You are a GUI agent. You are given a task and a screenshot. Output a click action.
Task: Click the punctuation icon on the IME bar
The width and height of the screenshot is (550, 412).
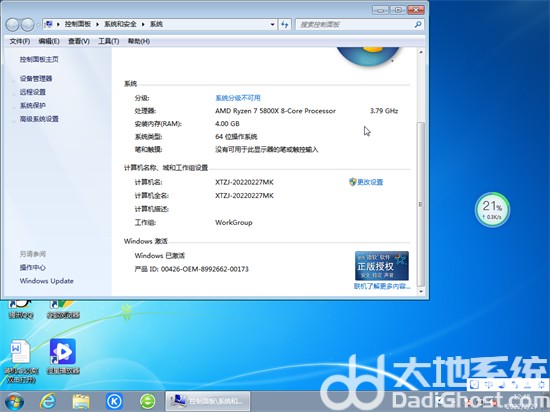click(515, 384)
